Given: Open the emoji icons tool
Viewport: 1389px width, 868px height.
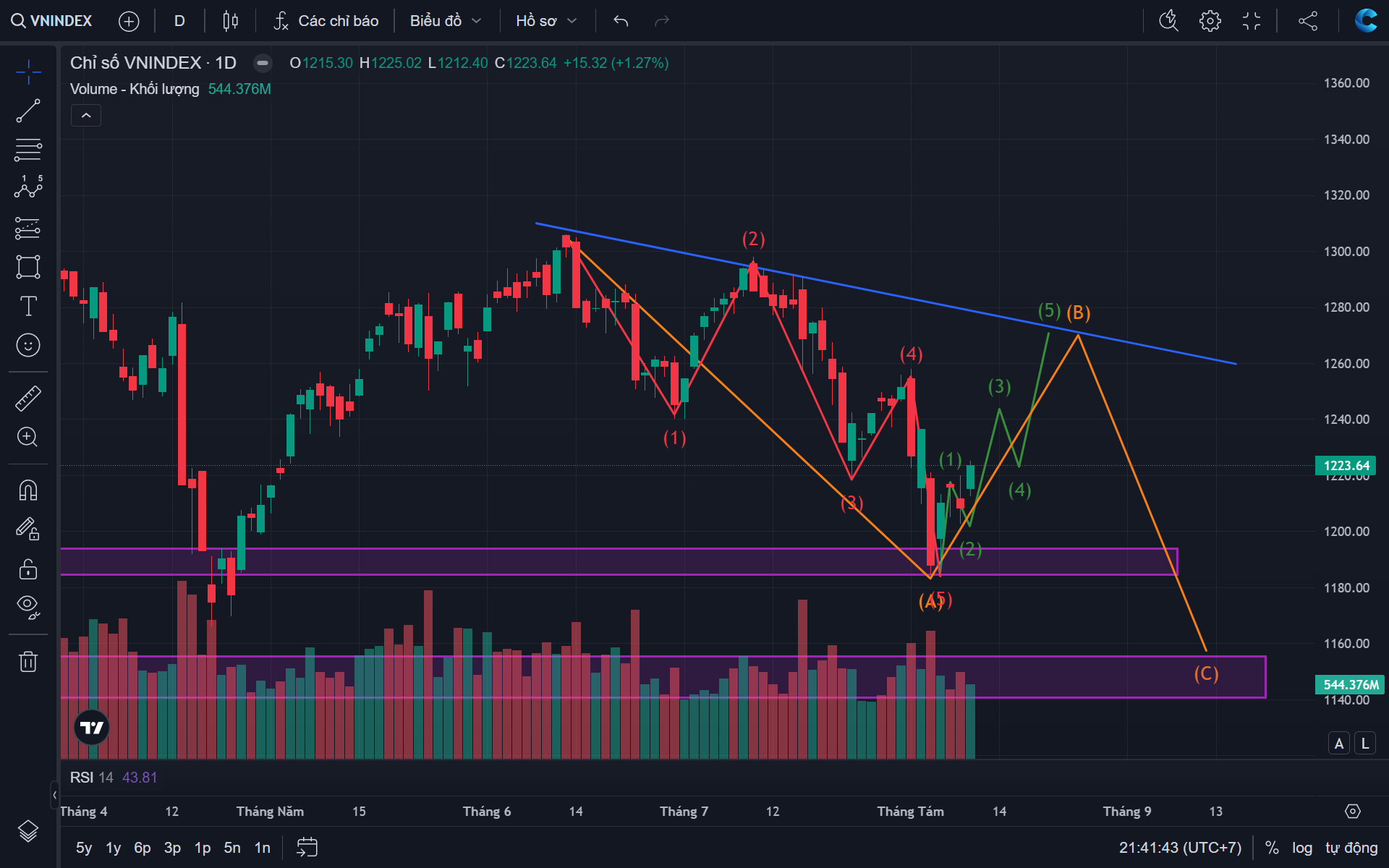Looking at the screenshot, I should pyautogui.click(x=28, y=345).
